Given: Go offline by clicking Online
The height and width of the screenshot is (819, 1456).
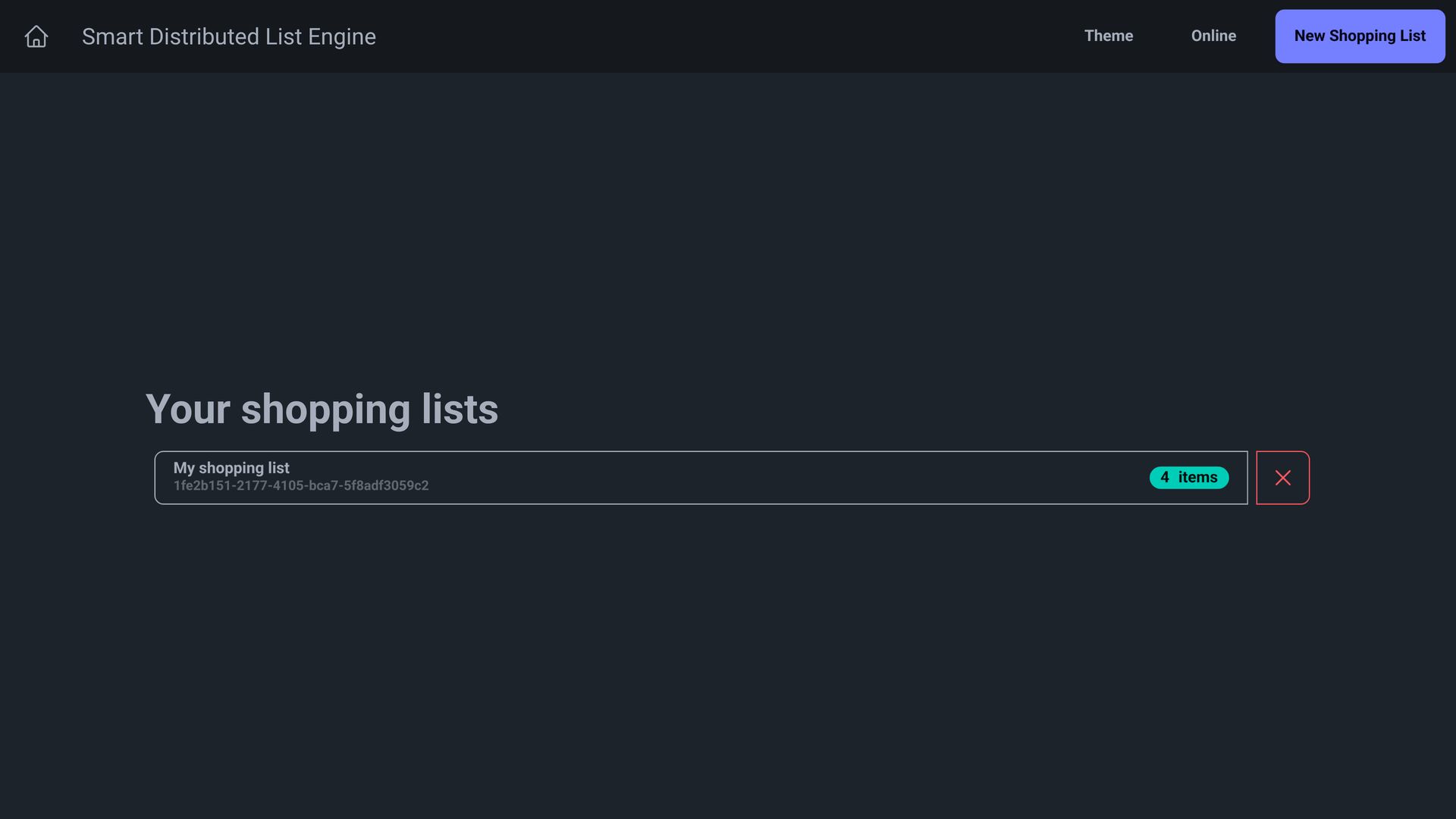Looking at the screenshot, I should click(1213, 36).
